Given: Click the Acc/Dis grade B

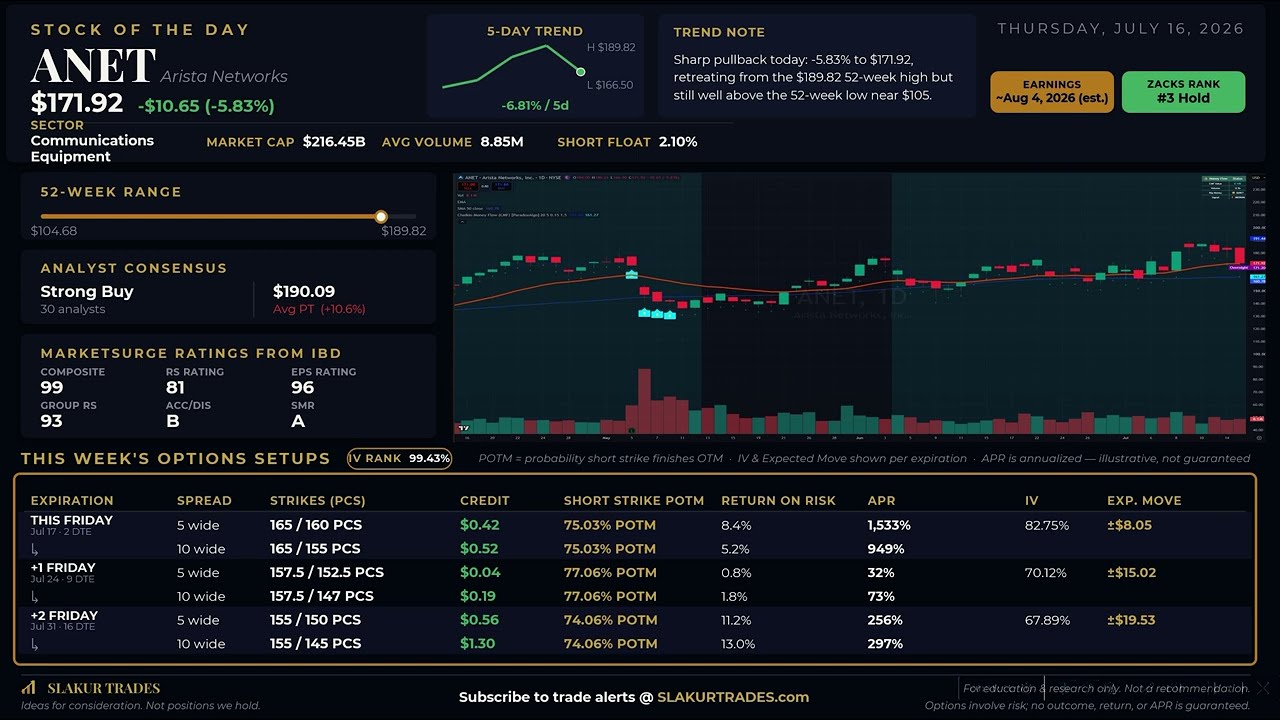Looking at the screenshot, I should click(172, 421).
